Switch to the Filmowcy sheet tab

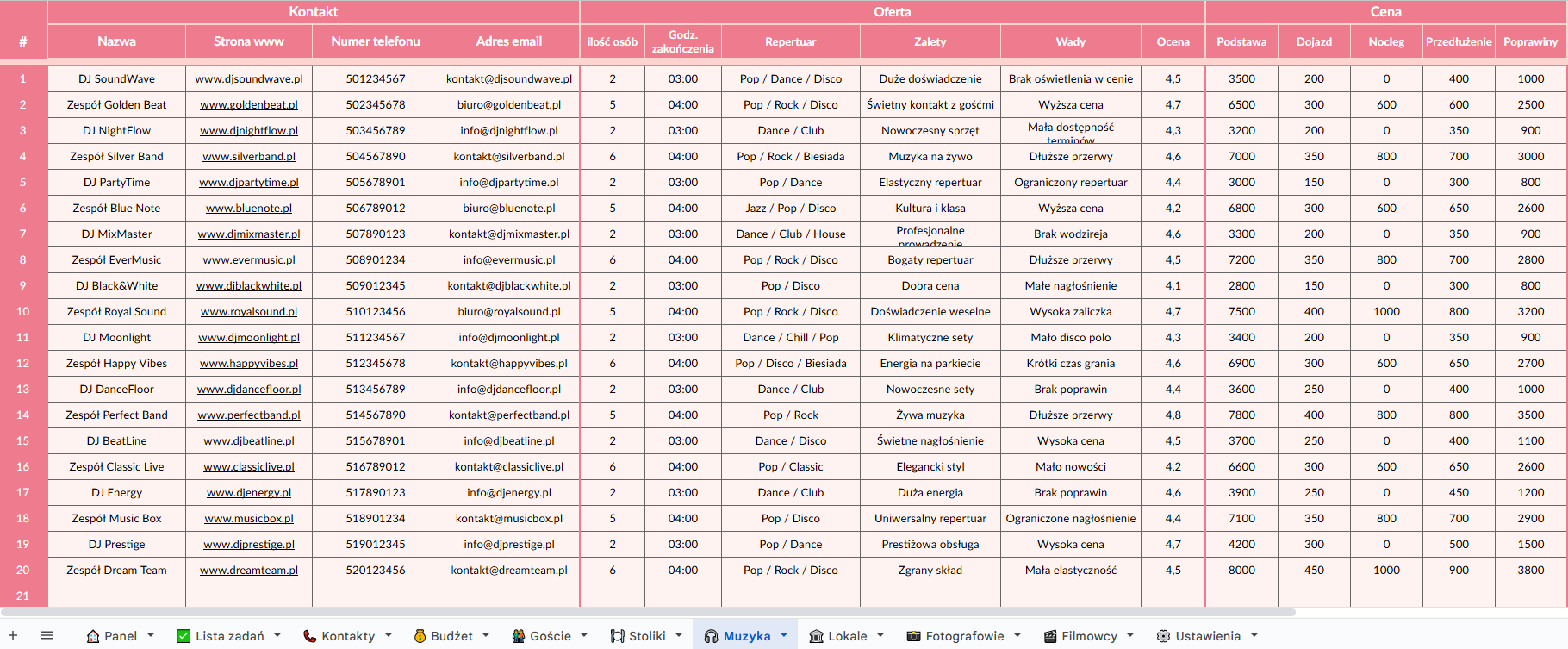1089,636
